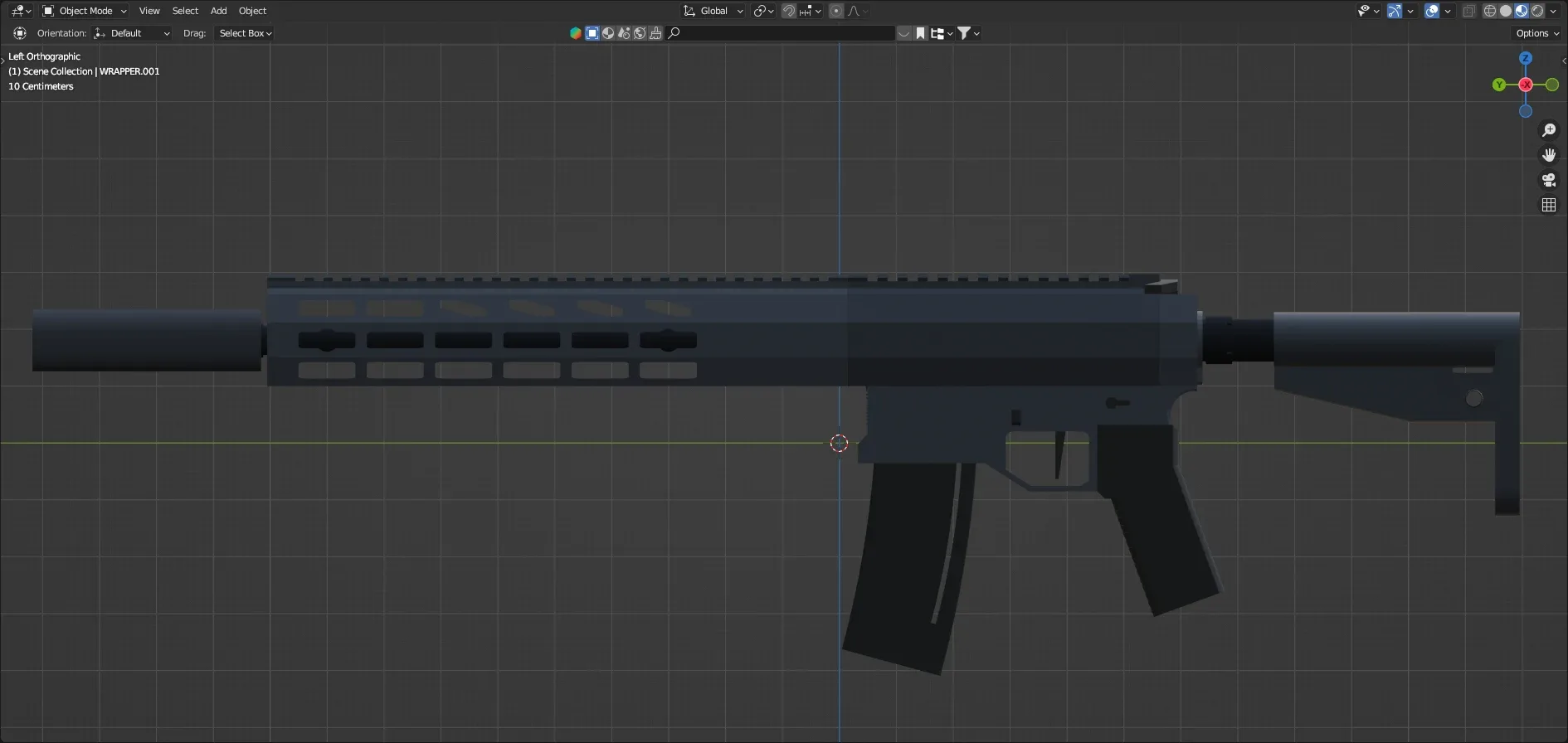Switch to rendered shading
Image resolution: width=1568 pixels, height=743 pixels.
click(1537, 11)
